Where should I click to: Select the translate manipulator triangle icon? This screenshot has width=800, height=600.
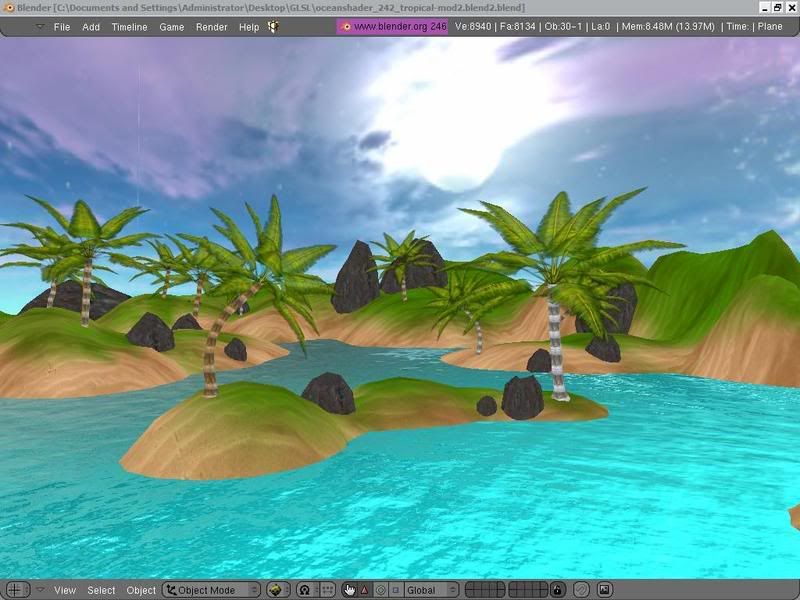[364, 590]
